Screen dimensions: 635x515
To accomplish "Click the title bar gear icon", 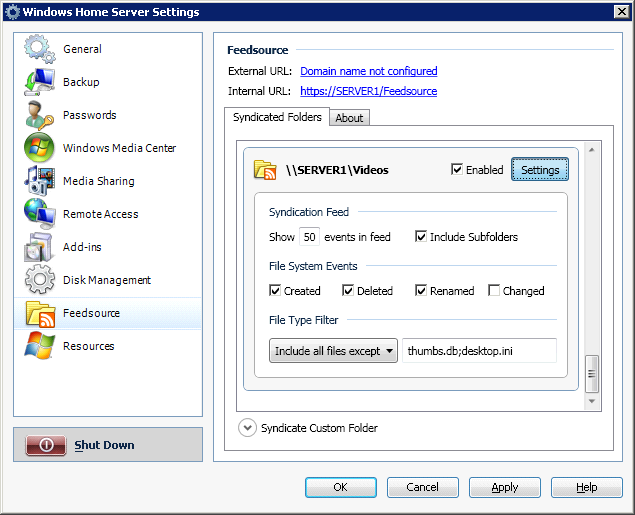I will (13, 12).
